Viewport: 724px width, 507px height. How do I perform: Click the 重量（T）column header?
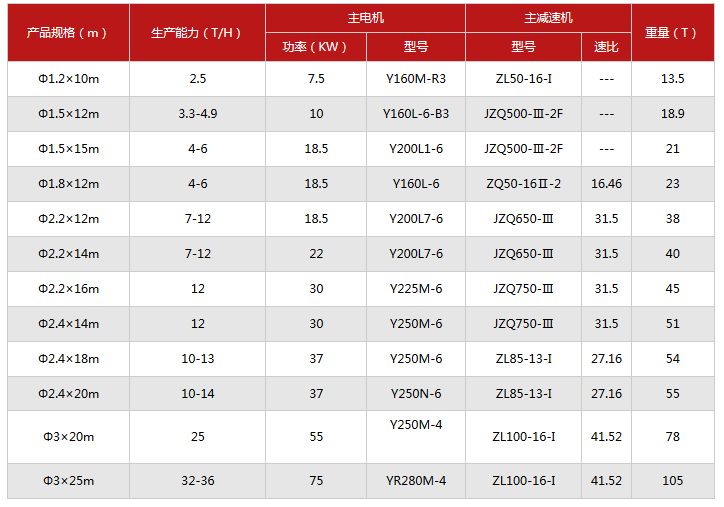[x=671, y=32]
